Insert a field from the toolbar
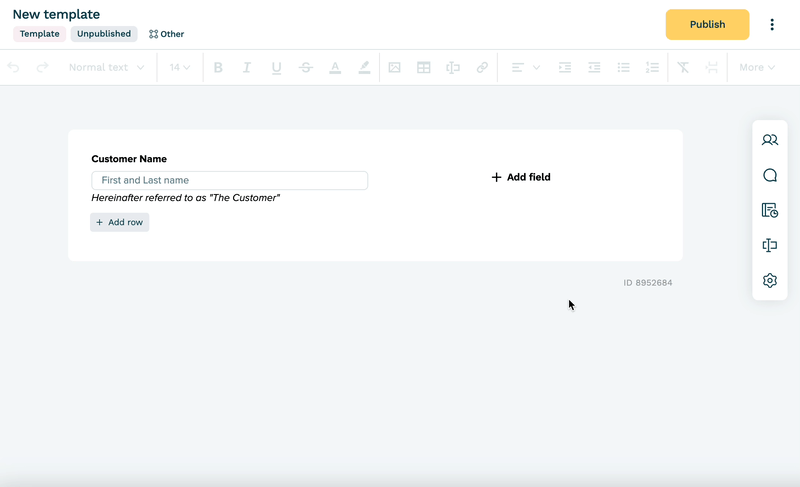Screen dimensions: 800x487 [453, 67]
